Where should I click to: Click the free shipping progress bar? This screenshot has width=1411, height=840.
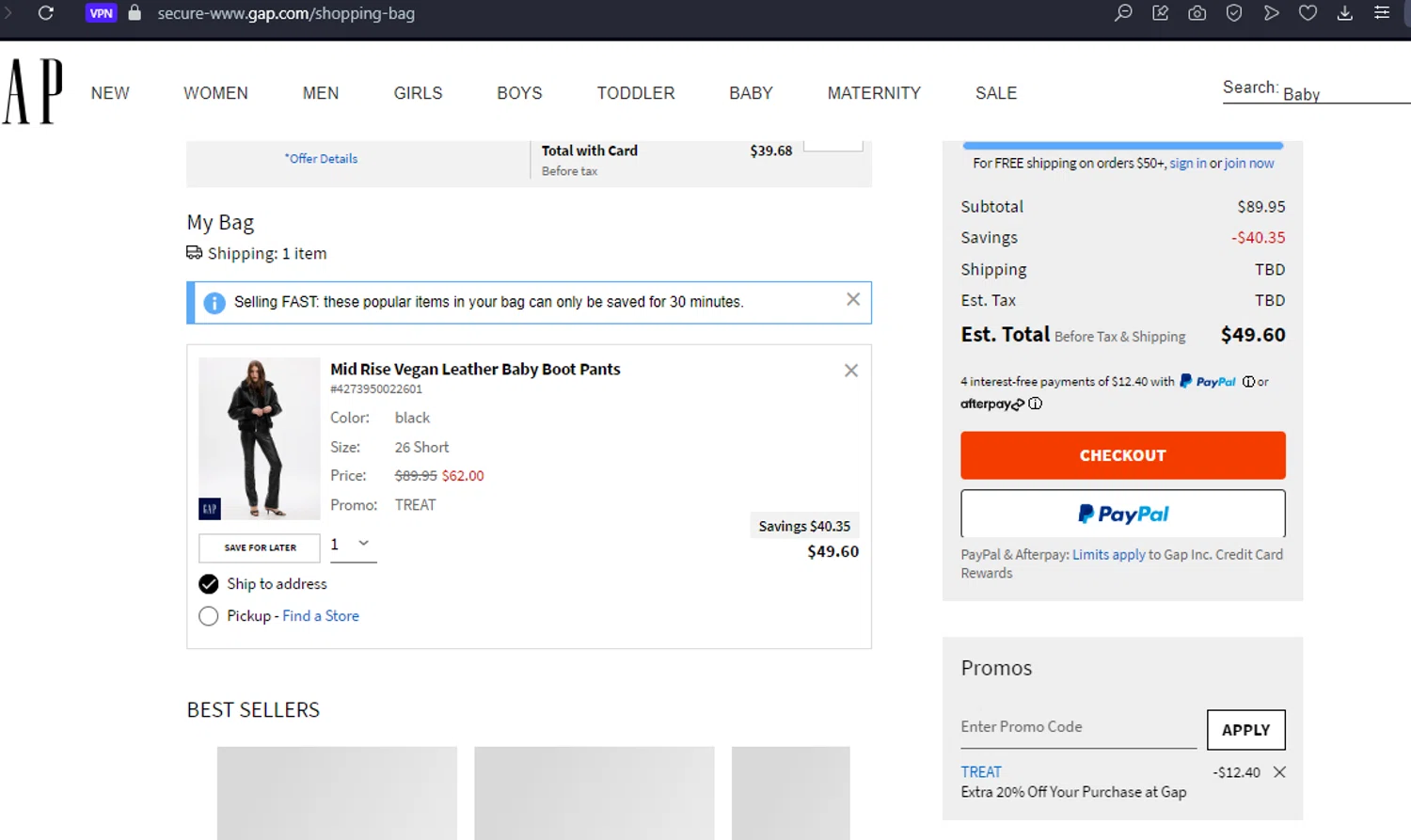click(1123, 146)
